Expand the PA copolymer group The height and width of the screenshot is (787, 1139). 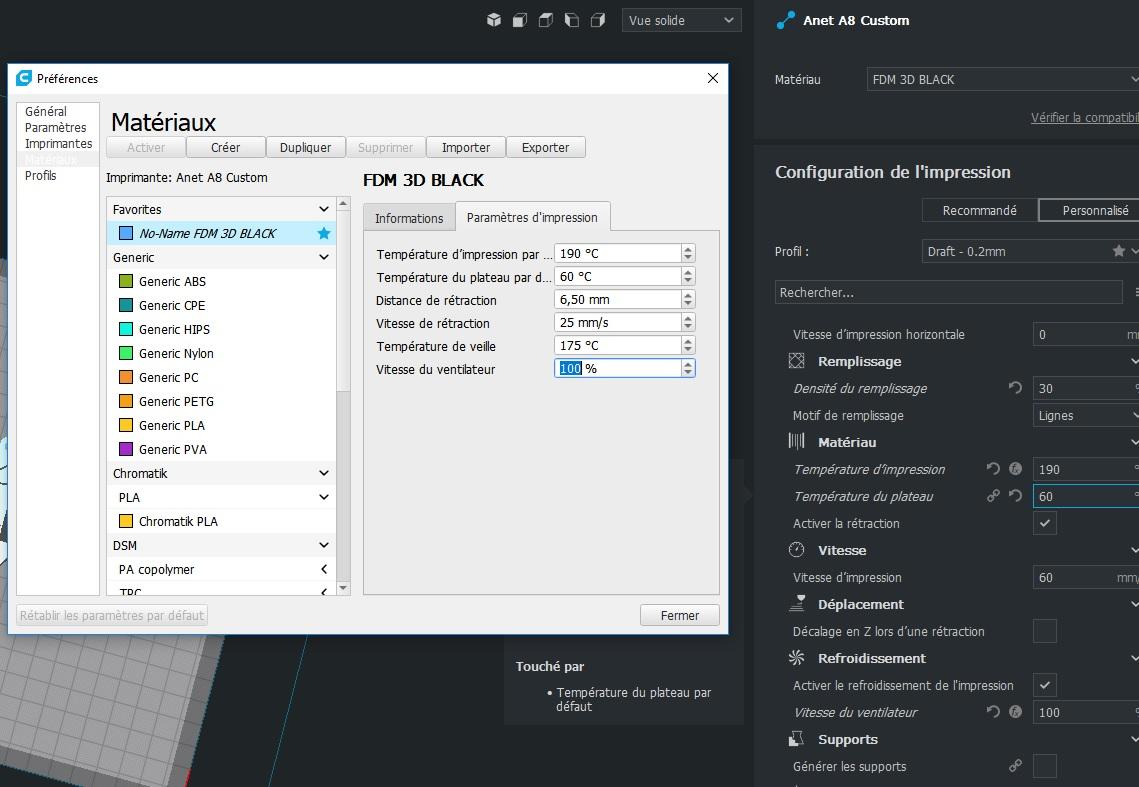324,569
